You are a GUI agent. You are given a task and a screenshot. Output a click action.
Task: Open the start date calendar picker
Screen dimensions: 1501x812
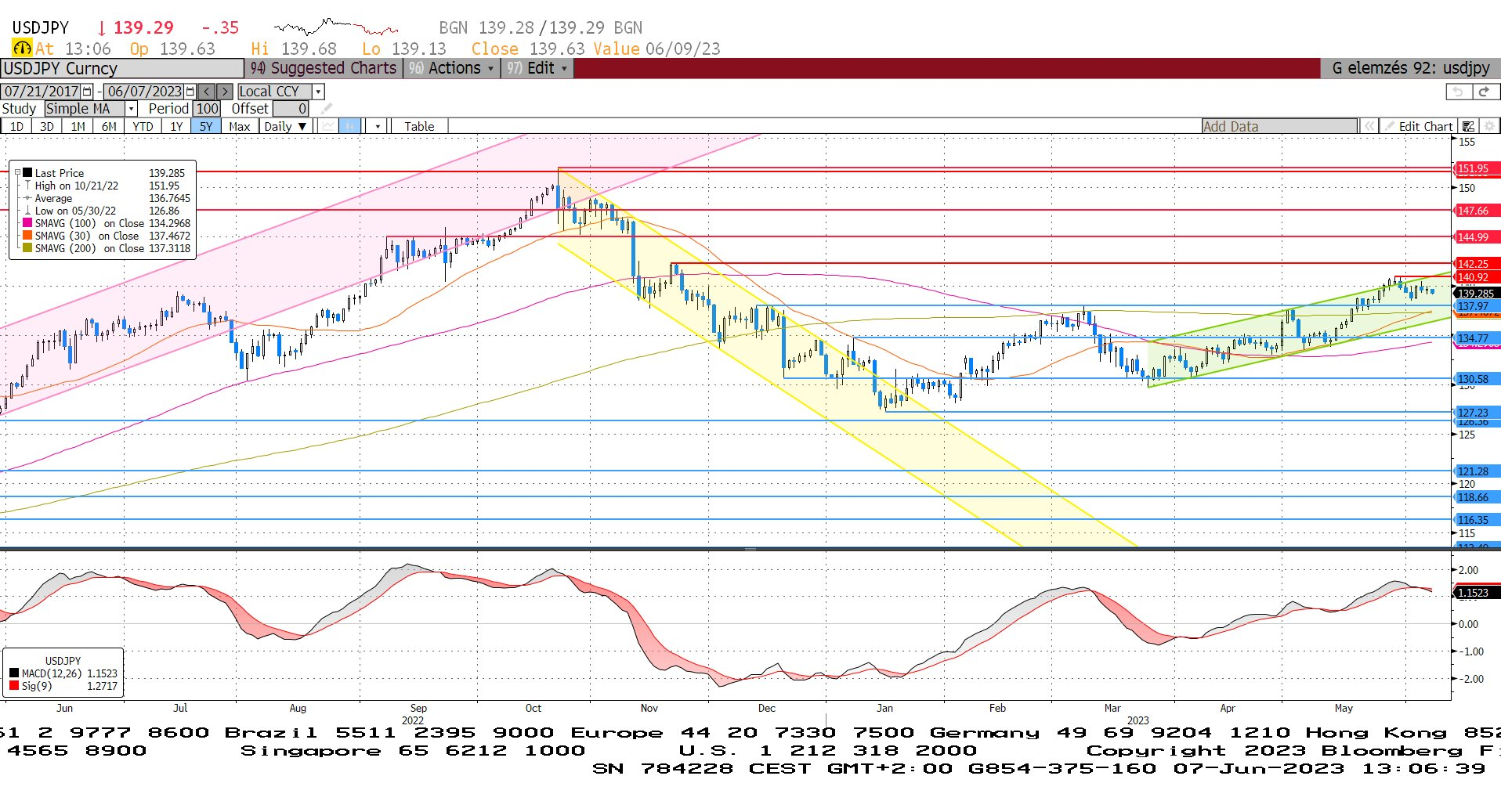tap(87, 92)
